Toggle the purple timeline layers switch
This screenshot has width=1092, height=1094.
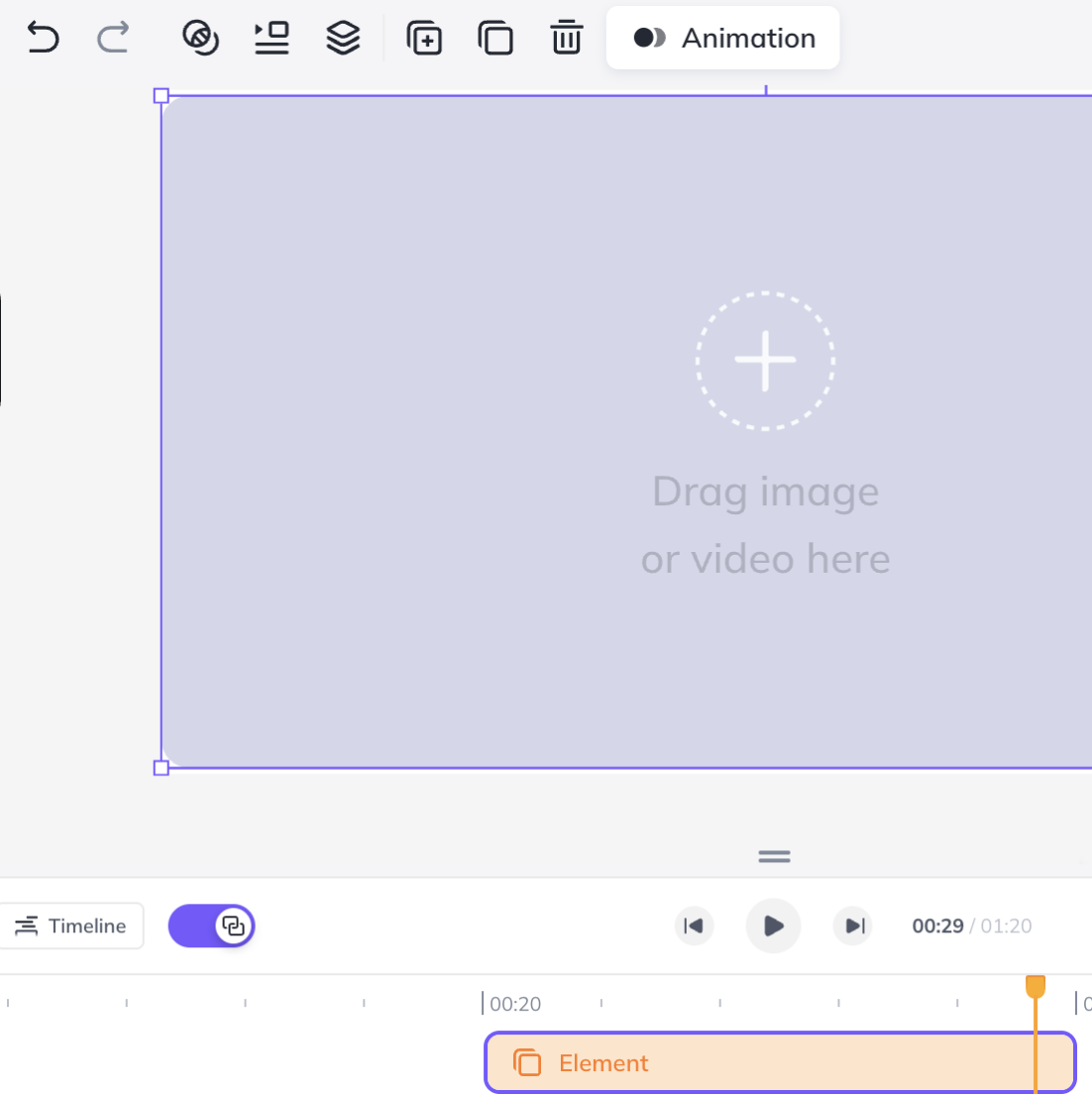point(211,926)
